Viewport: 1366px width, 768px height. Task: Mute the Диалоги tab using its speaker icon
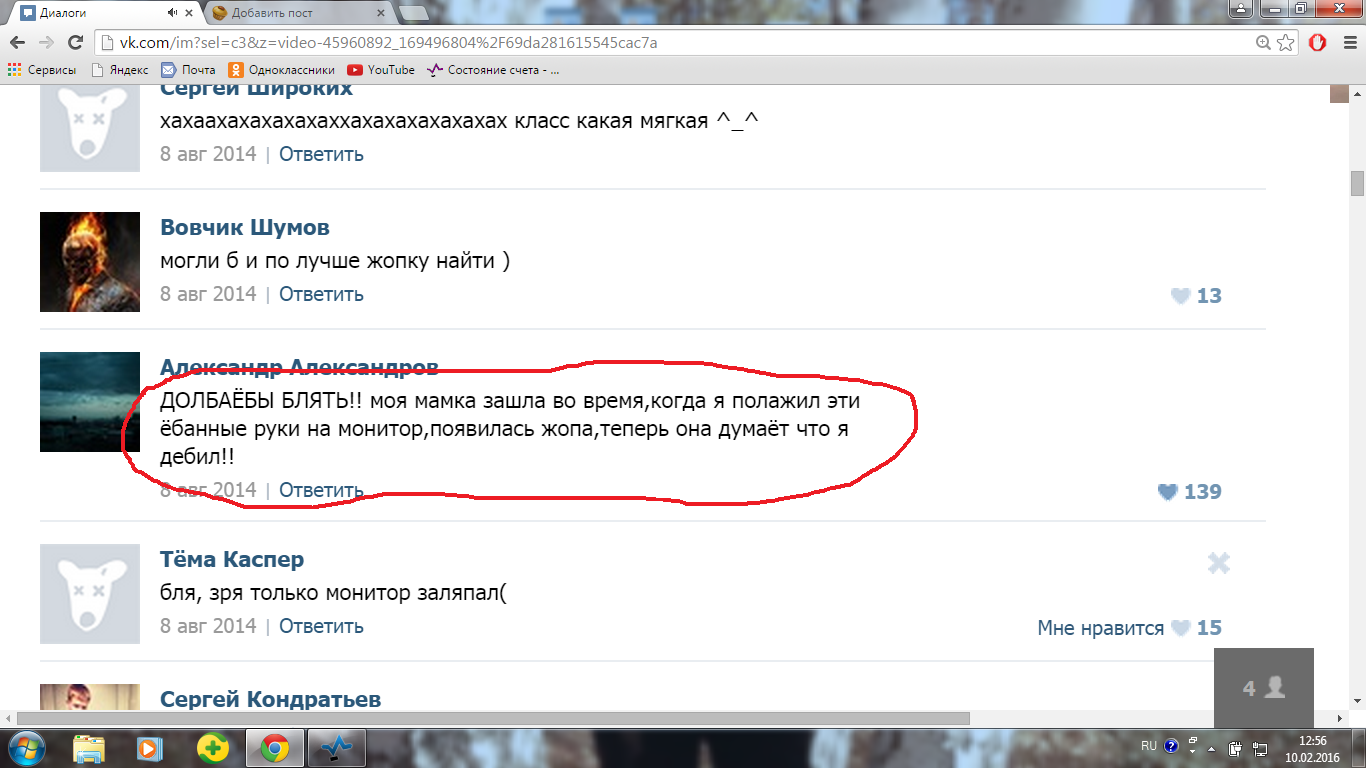coord(172,13)
